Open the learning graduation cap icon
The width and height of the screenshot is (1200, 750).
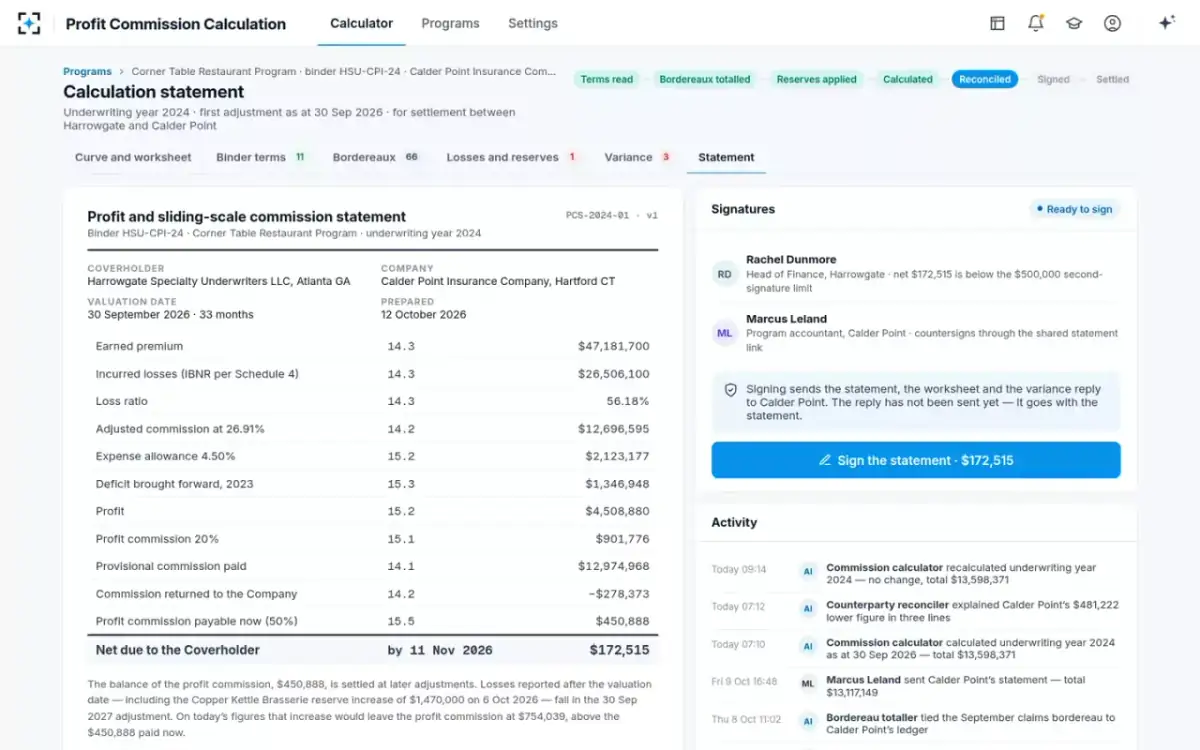click(1074, 23)
